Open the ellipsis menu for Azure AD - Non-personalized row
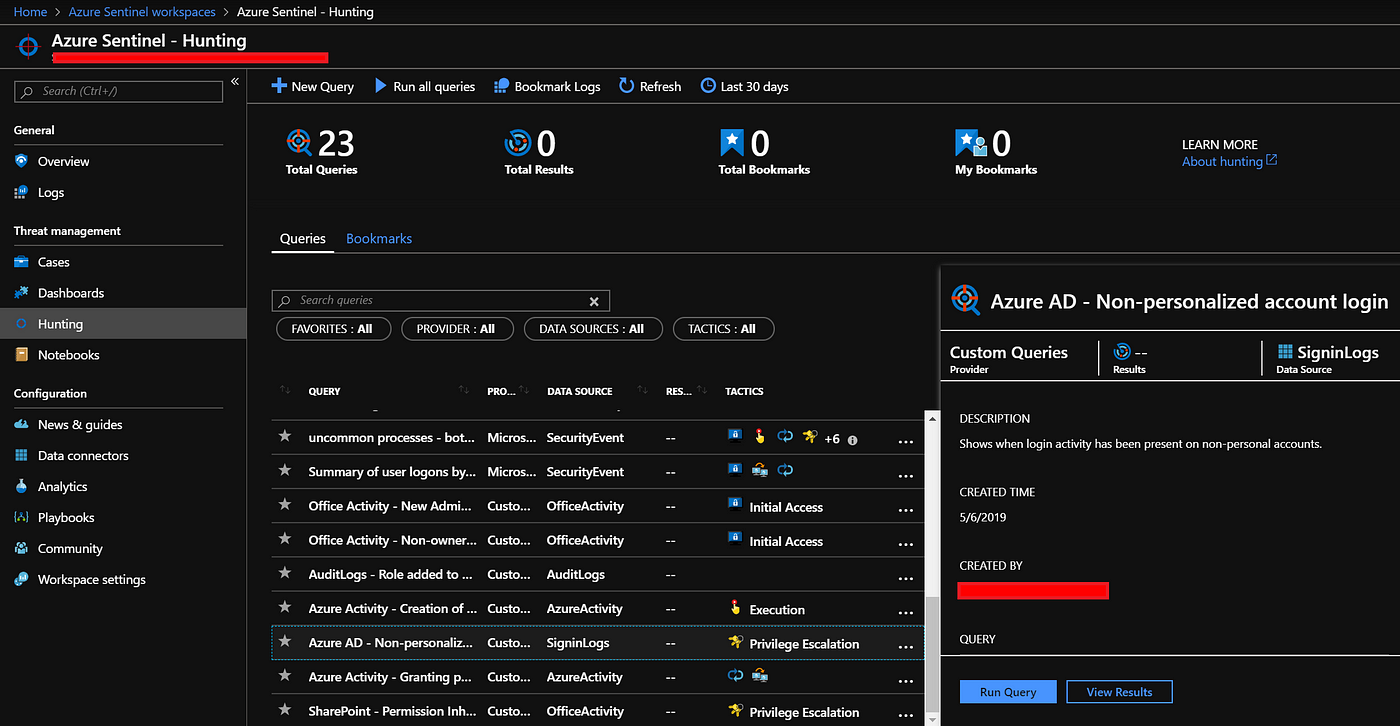Viewport: 1400px width, 726px height. pyautogui.click(x=906, y=646)
